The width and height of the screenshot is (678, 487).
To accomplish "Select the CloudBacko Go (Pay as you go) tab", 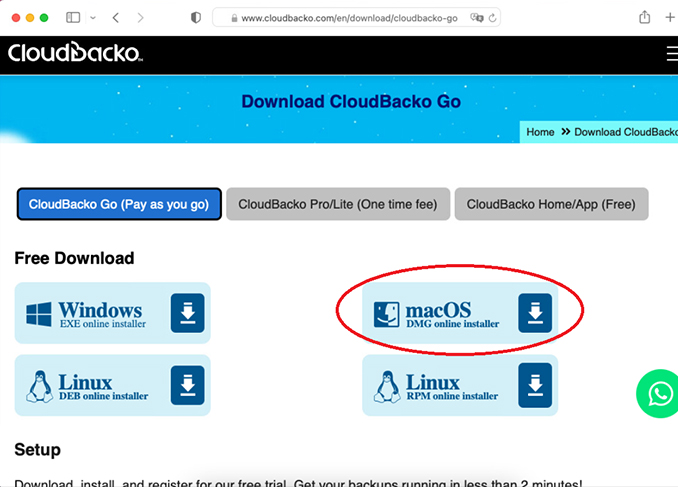I will (119, 204).
